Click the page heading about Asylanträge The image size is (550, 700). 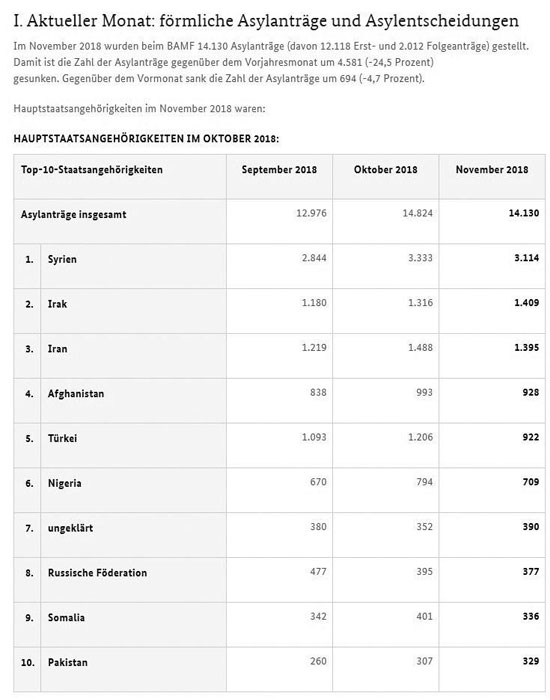coord(266,21)
